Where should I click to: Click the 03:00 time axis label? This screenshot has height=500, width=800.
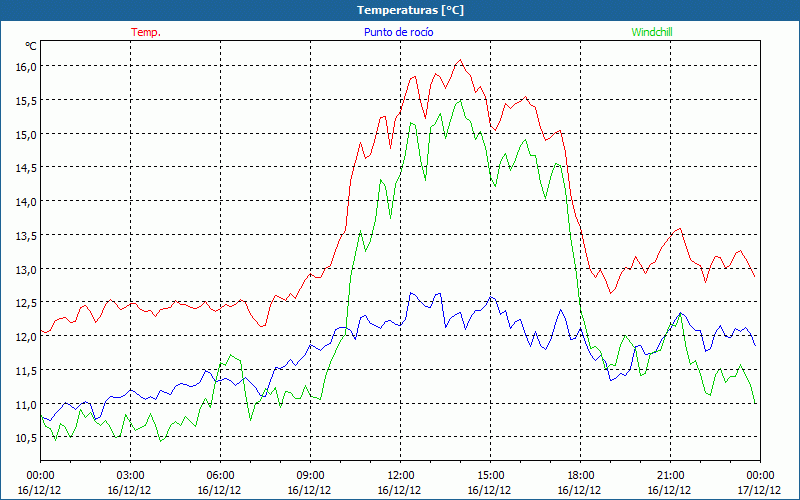pos(131,476)
